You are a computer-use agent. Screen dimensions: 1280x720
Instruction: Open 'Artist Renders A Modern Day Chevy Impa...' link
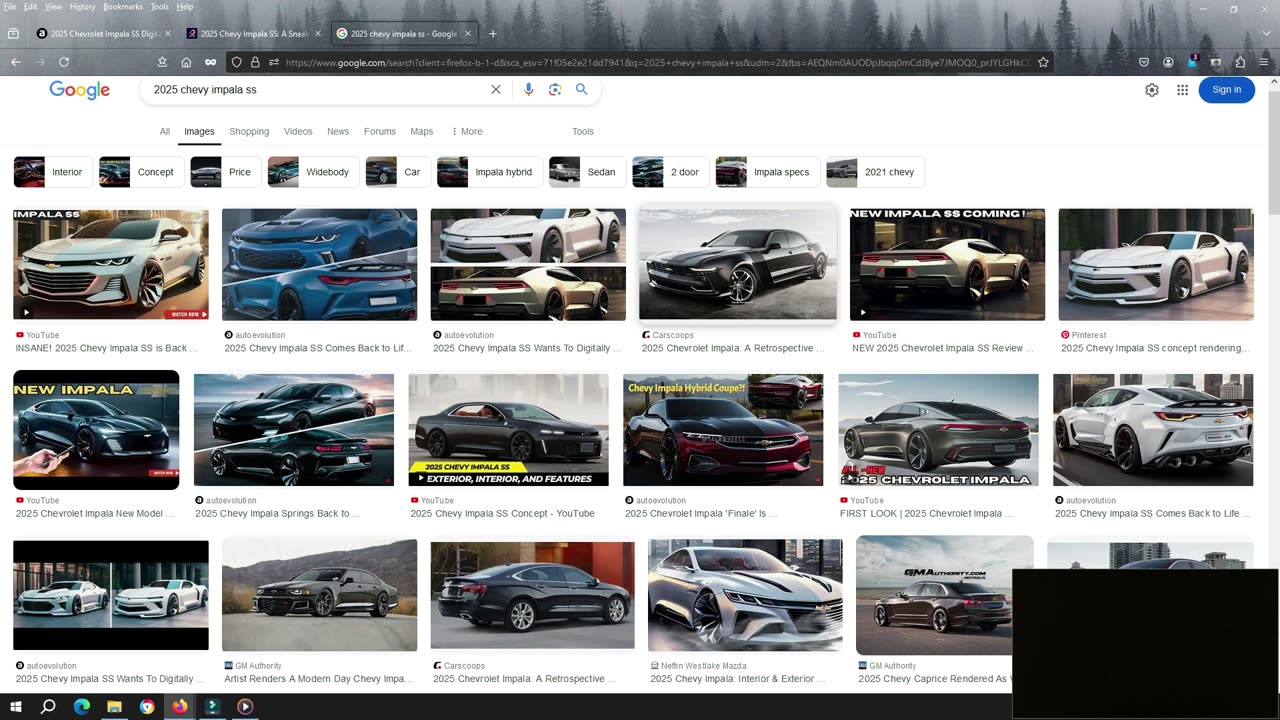[316, 678]
